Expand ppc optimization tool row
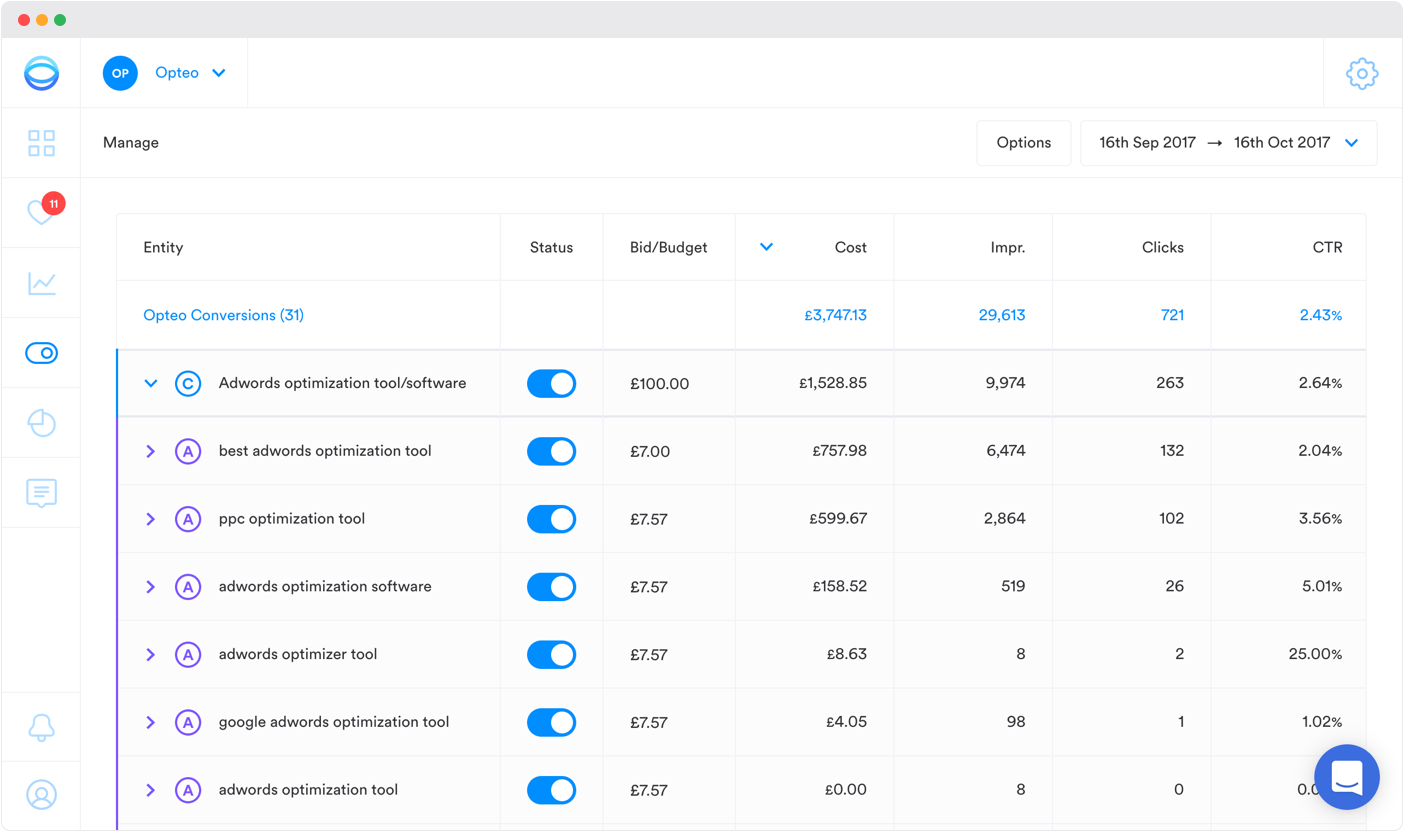The image size is (1404, 832). (151, 519)
